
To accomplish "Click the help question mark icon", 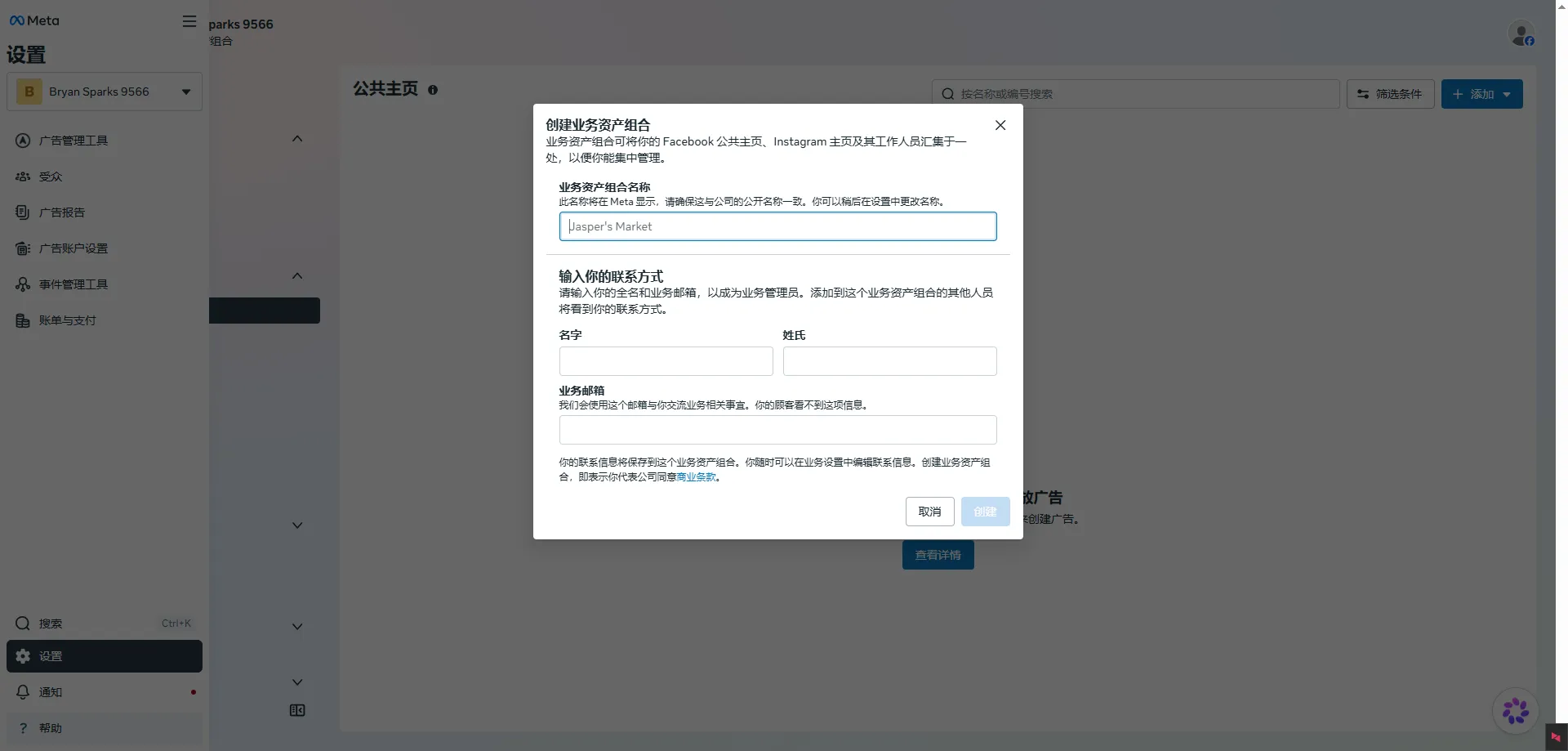I will point(23,728).
